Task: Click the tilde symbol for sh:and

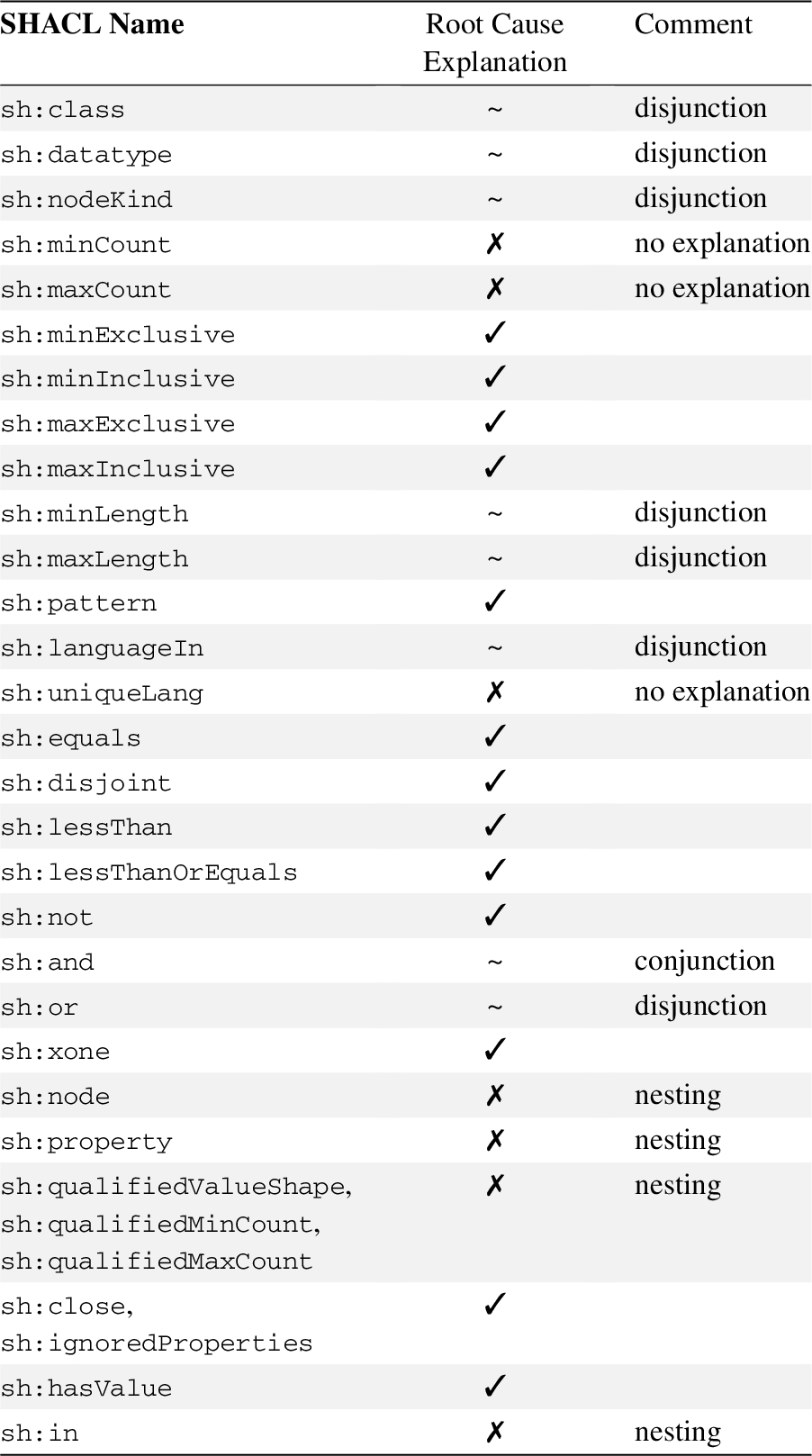Action: click(494, 962)
